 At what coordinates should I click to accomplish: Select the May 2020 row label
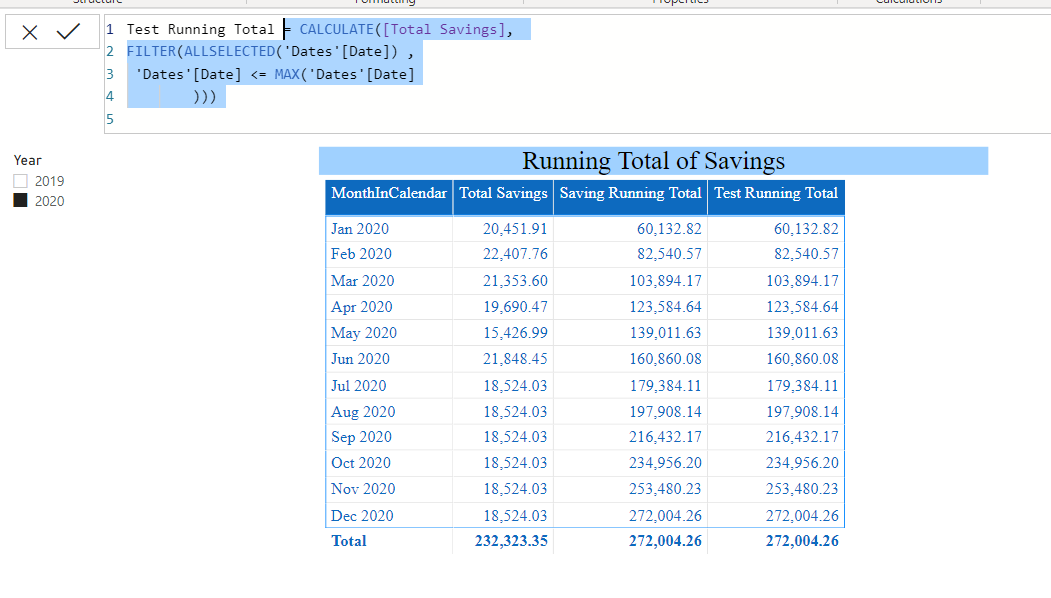364,333
